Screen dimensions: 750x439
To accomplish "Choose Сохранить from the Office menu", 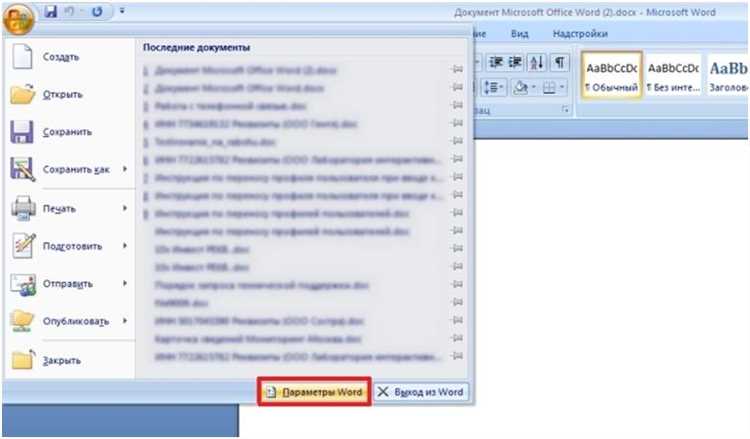I will coord(69,132).
